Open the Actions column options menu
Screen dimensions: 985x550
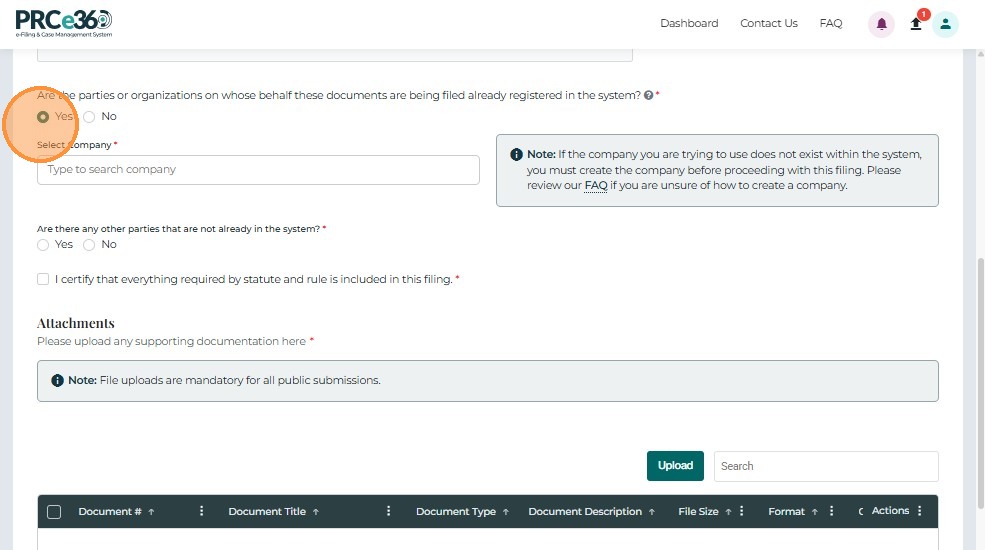point(920,511)
